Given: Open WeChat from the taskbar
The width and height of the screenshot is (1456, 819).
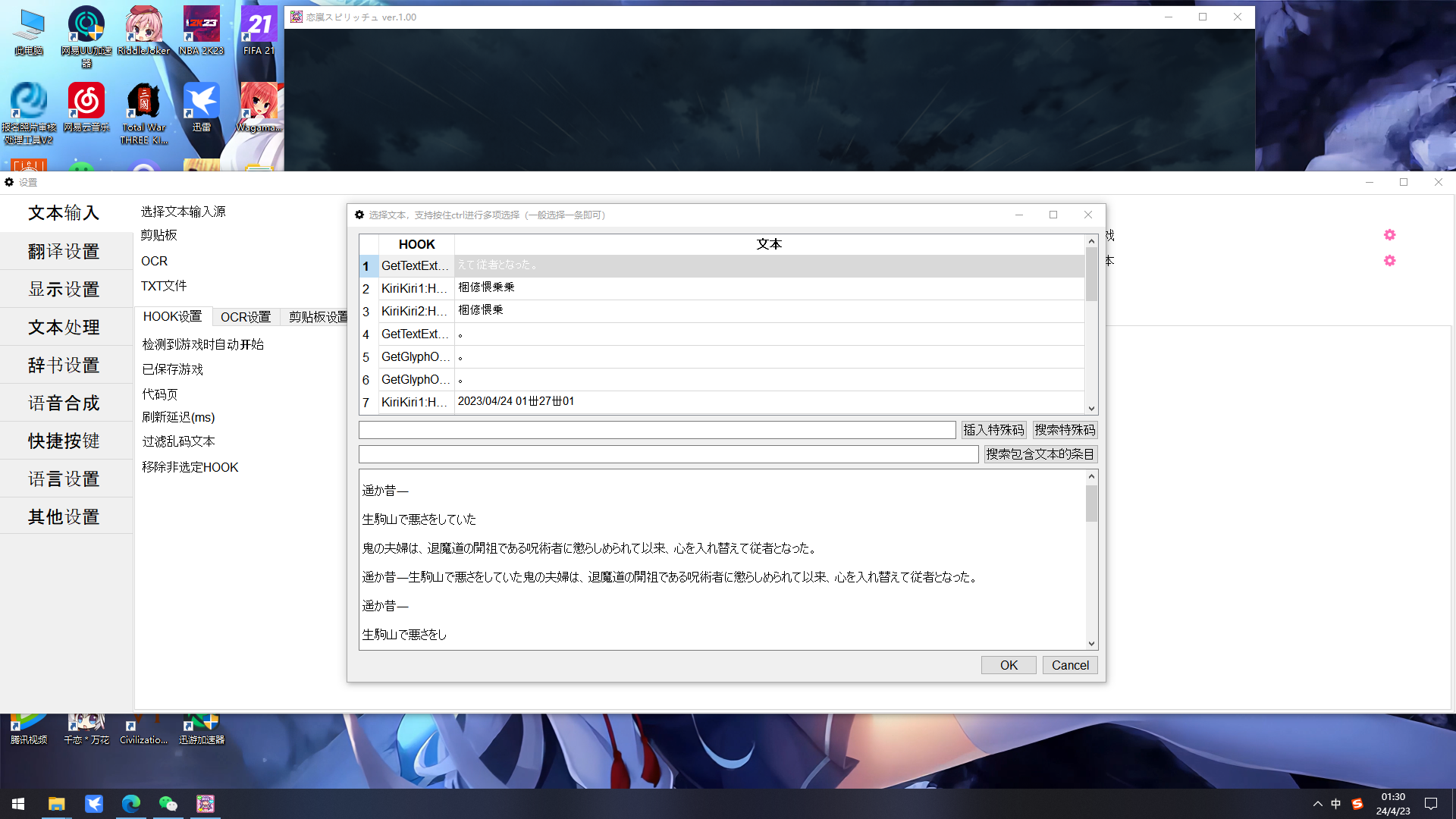Looking at the screenshot, I should [168, 803].
